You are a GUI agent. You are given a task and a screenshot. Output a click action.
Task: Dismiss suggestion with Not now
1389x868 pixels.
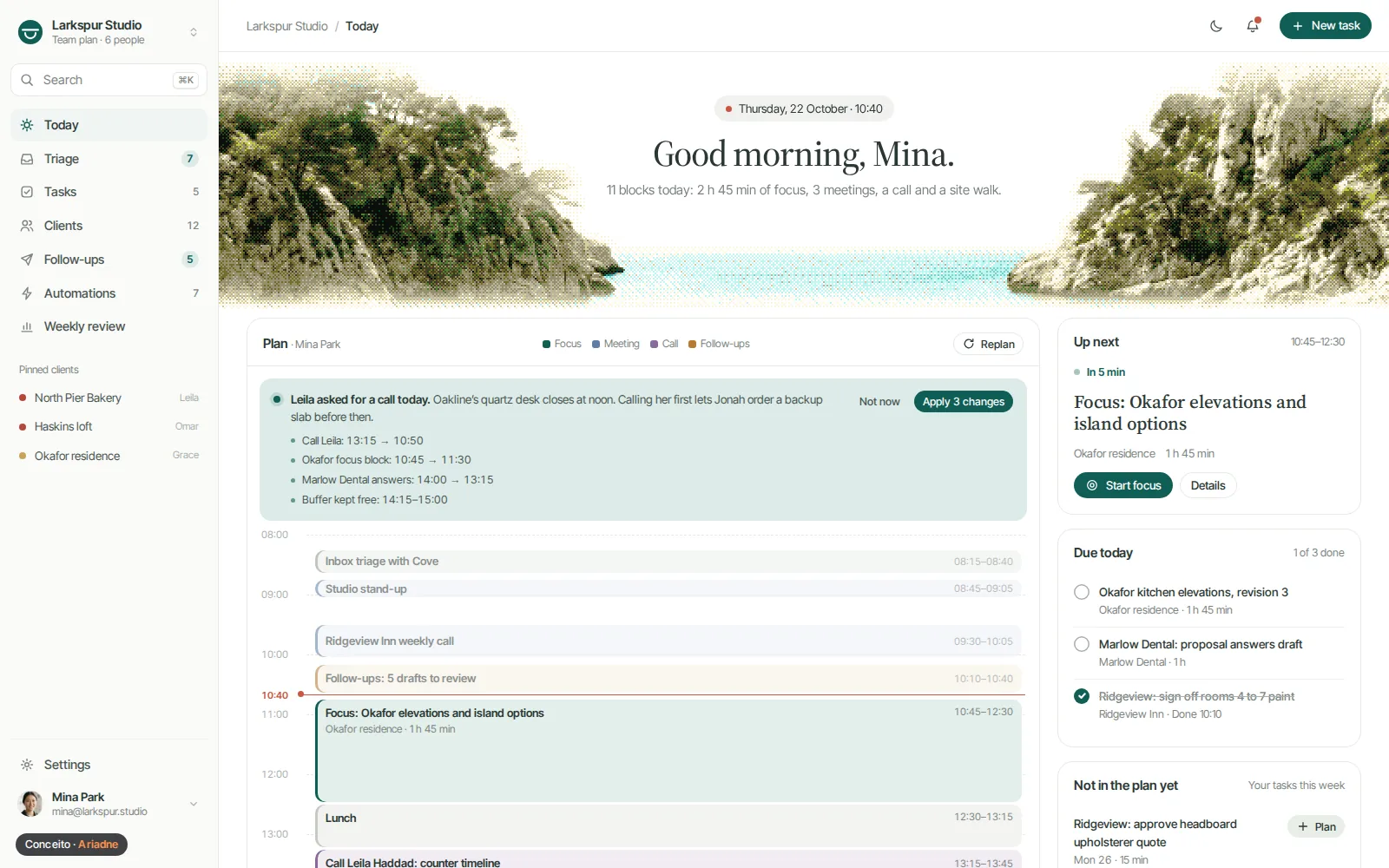click(x=879, y=402)
